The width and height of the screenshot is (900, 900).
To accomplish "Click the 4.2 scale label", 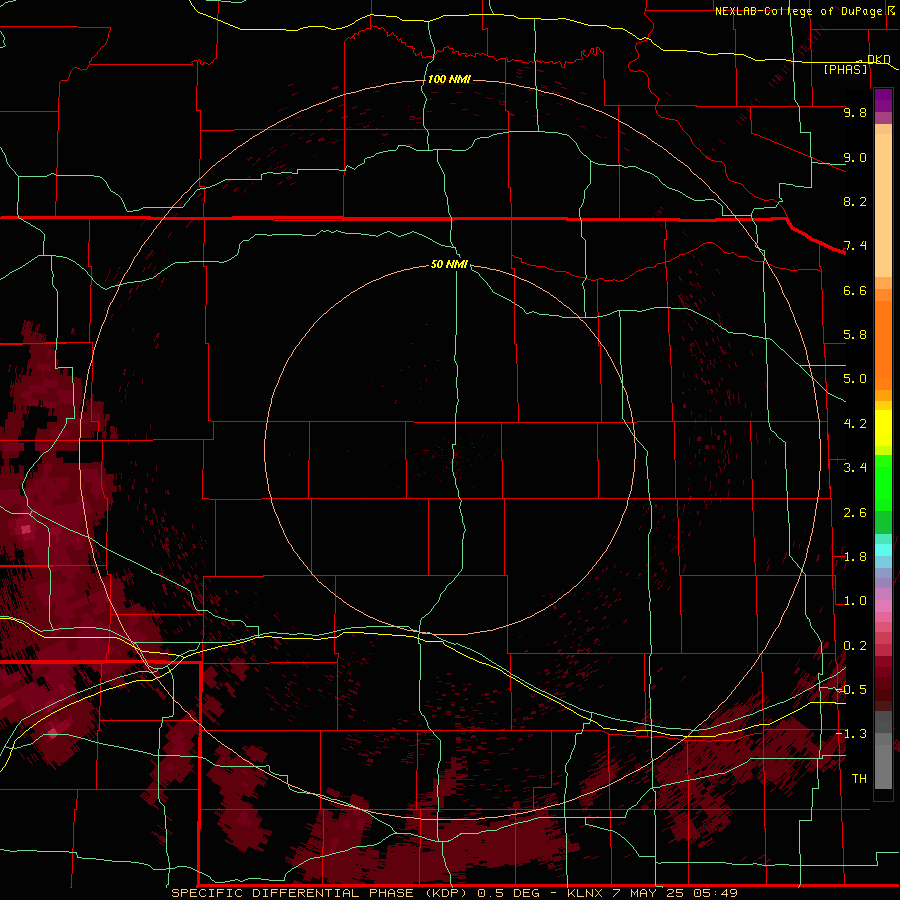I will click(855, 424).
